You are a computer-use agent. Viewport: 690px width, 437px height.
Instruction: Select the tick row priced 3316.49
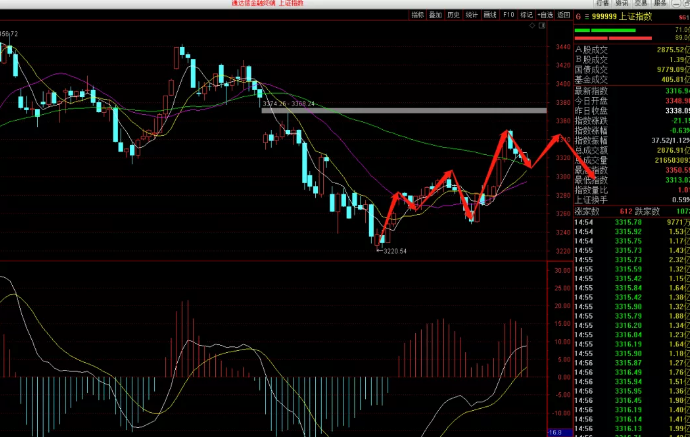[632, 372]
